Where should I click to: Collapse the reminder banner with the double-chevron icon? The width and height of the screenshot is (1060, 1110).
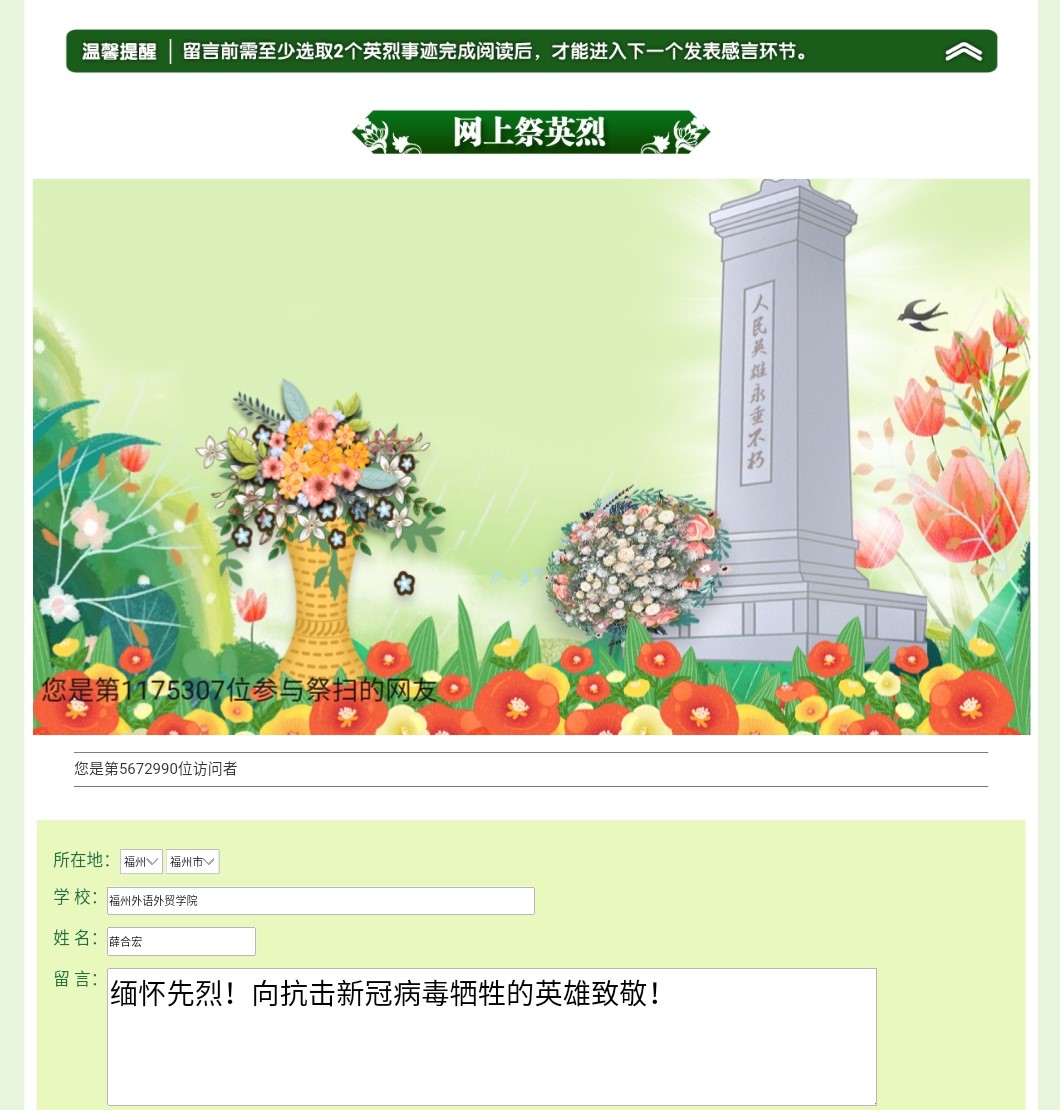pos(963,51)
